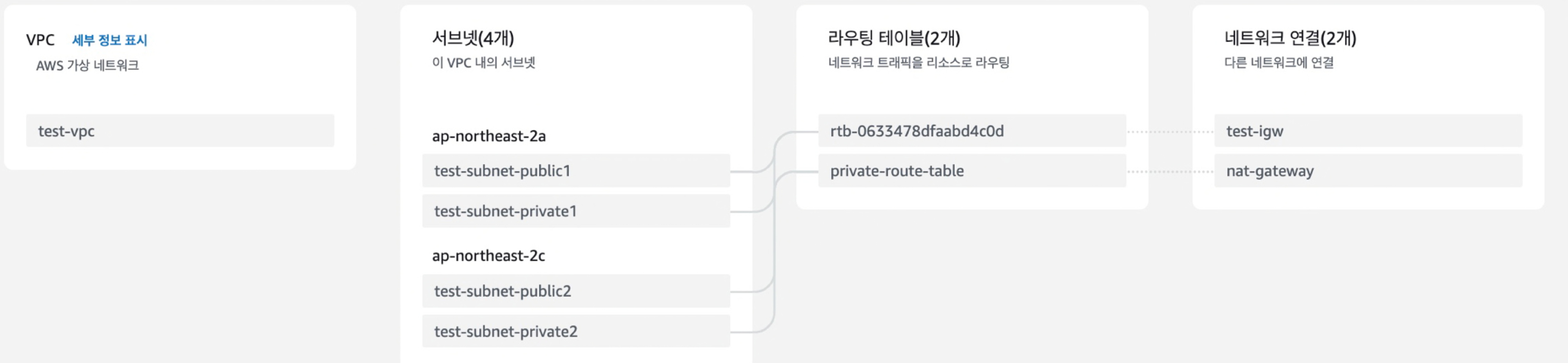Select the test-subnet-private1 subnet
Screen dimensions: 1568x363
(576, 211)
